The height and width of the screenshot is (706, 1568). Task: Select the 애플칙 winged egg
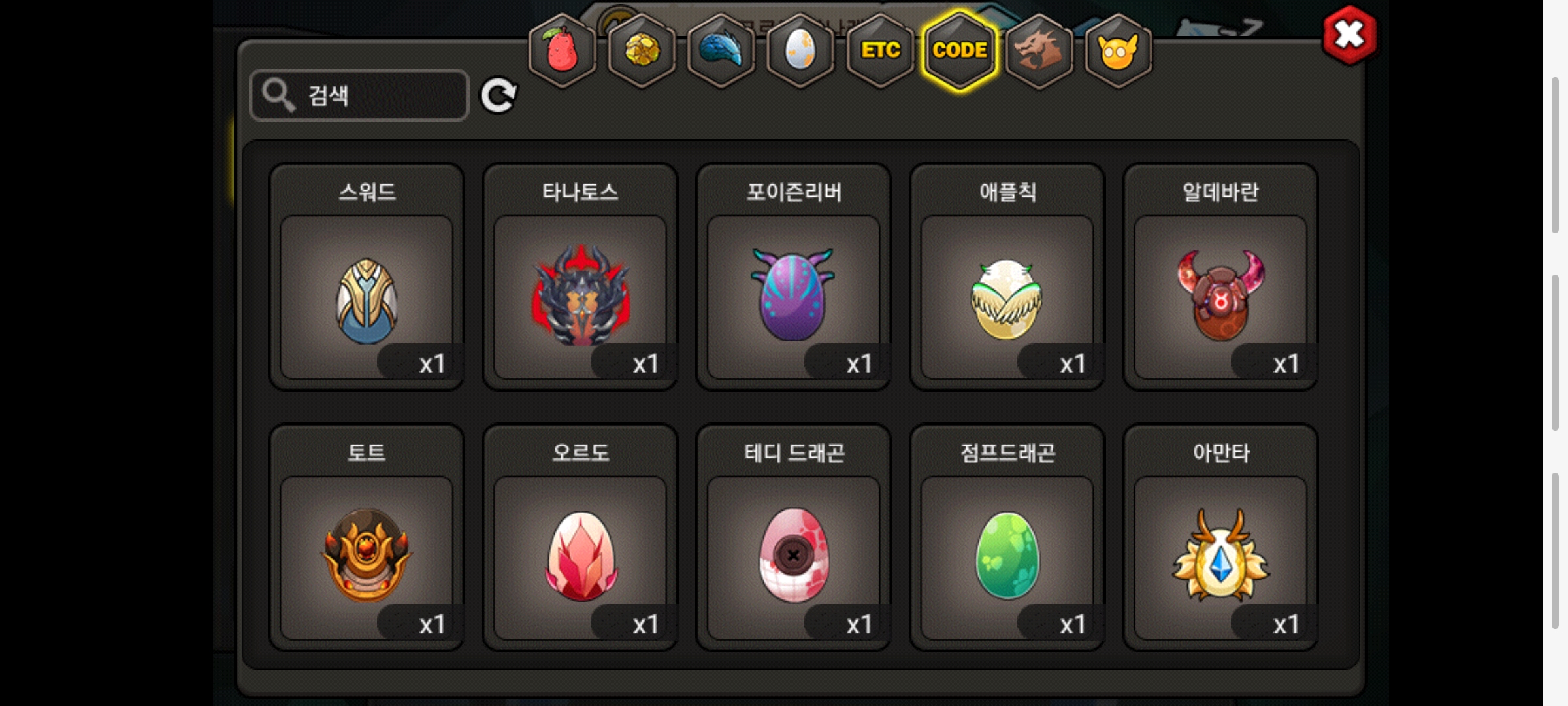coord(1007,277)
